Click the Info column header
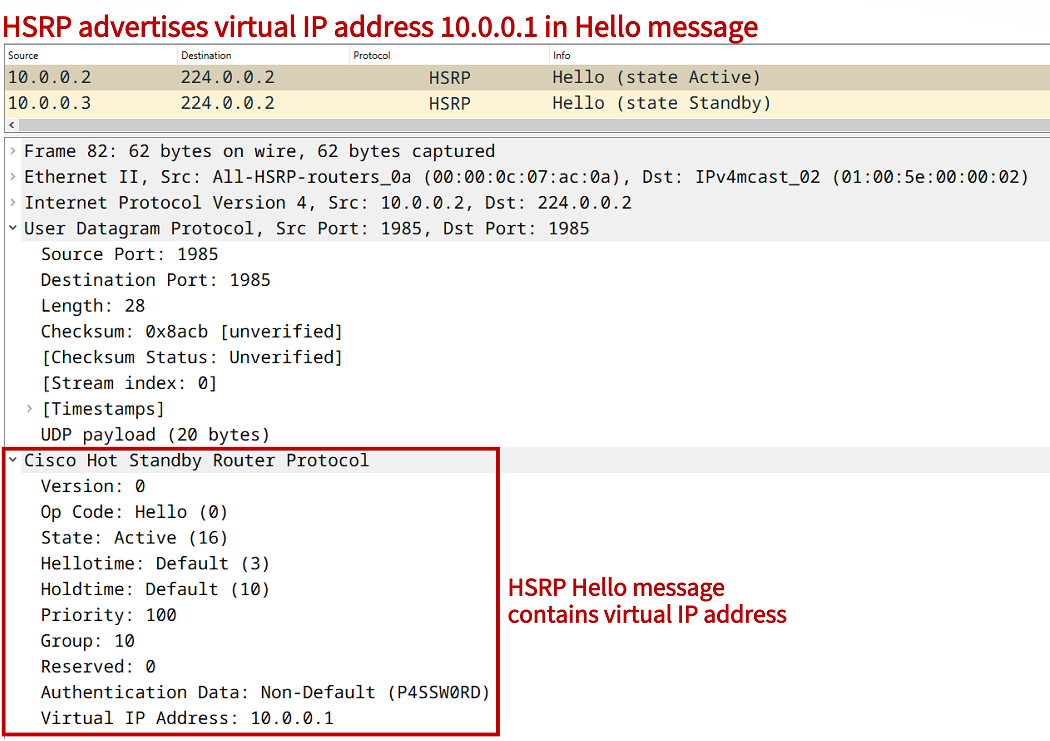Image resolution: width=1050 pixels, height=741 pixels. pyautogui.click(x=797, y=55)
